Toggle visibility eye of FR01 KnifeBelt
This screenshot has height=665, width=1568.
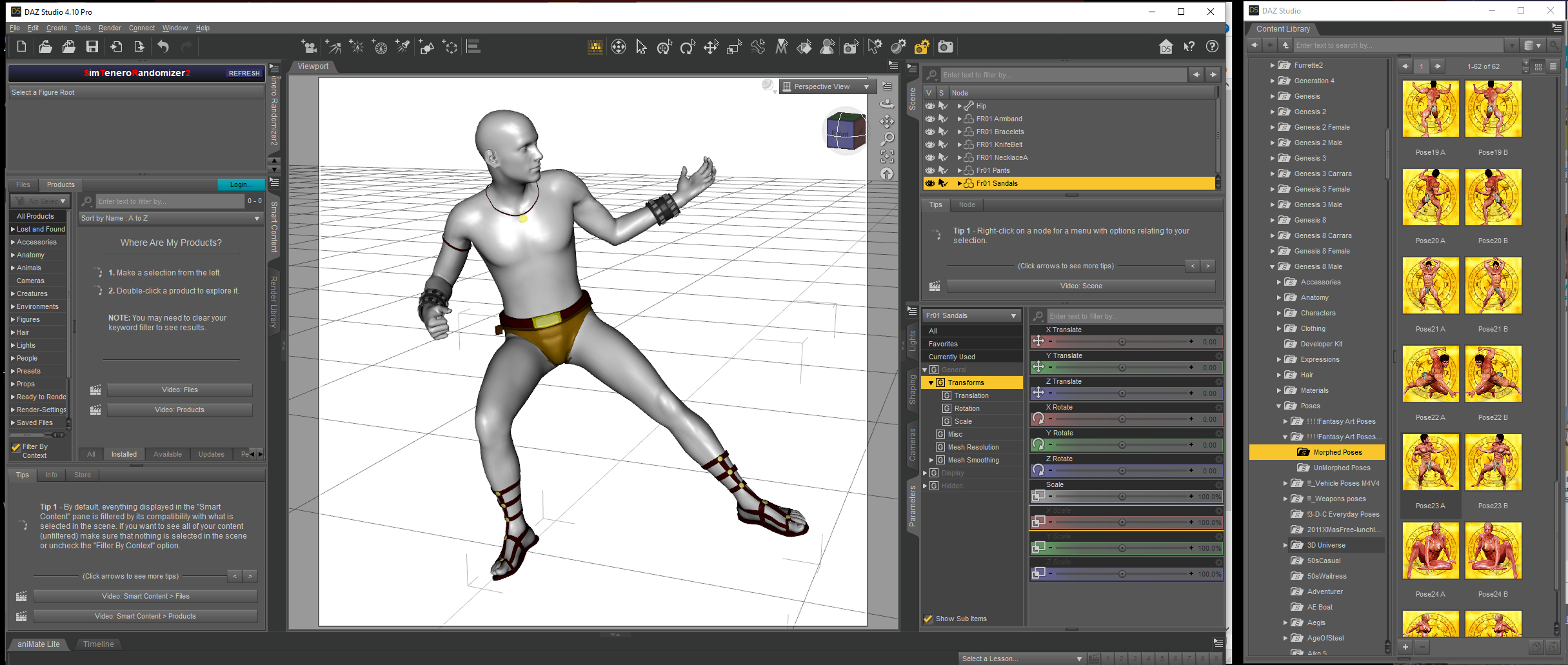[x=929, y=144]
